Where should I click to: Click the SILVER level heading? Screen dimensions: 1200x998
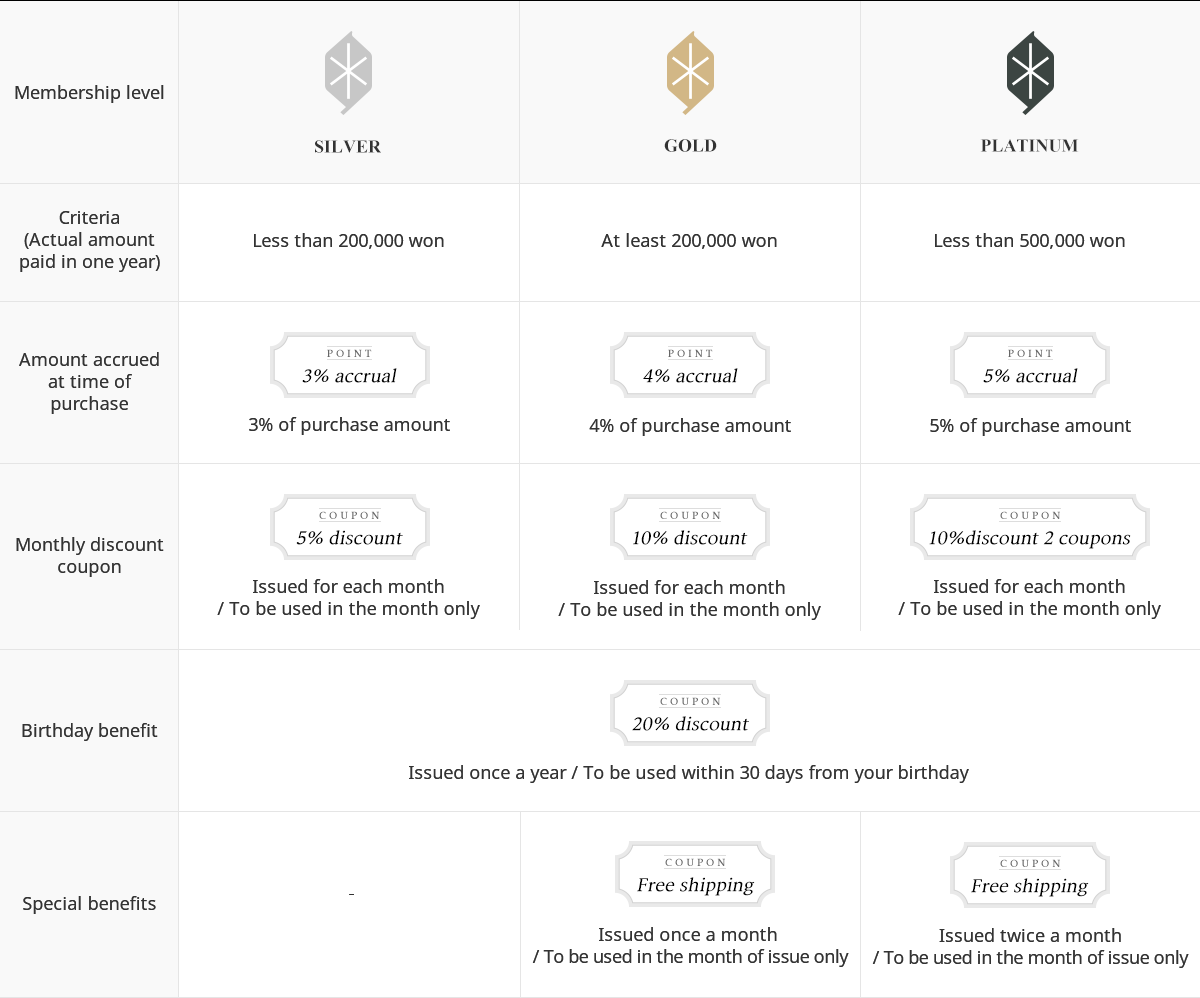tap(348, 147)
